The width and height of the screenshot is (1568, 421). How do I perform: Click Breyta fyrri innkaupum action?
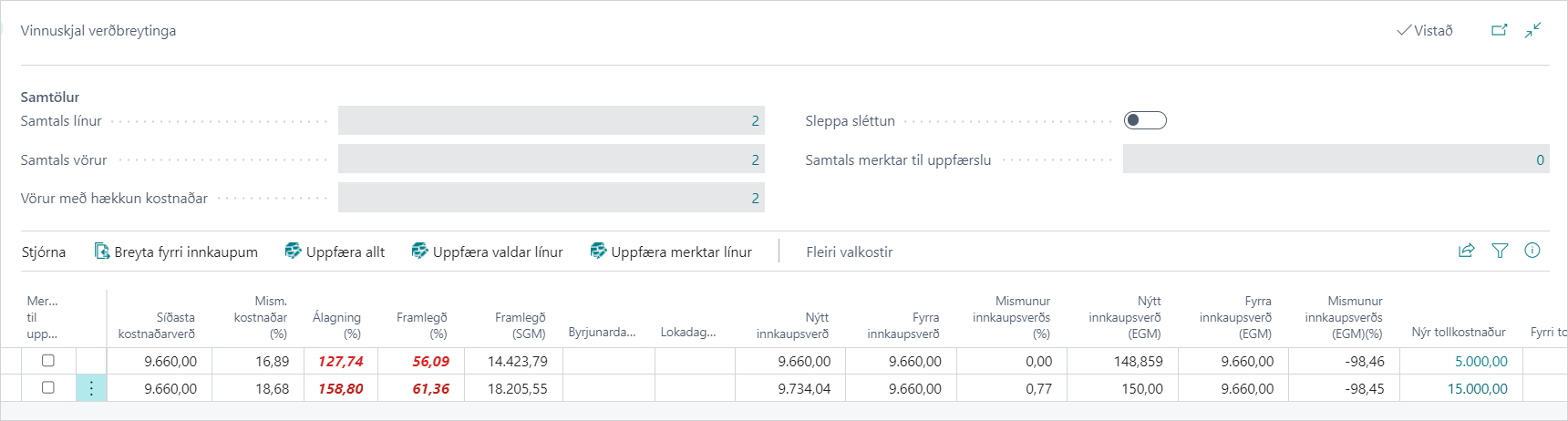point(176,252)
